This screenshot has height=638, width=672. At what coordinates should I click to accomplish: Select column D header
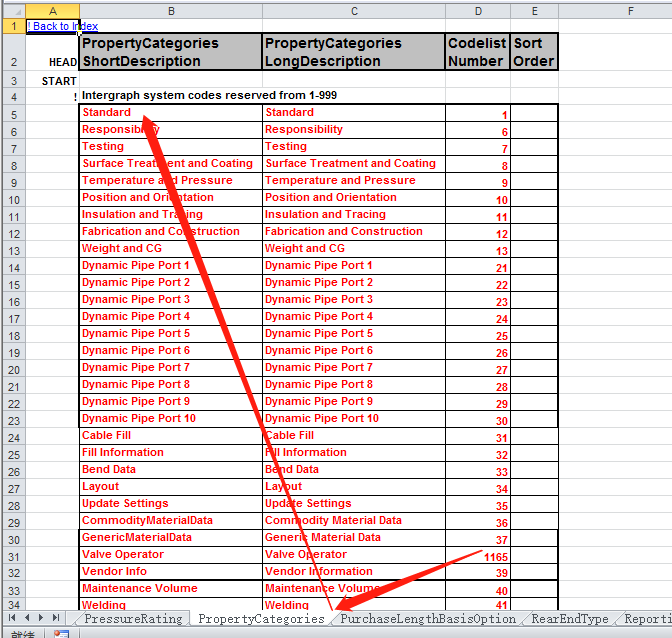tap(478, 11)
